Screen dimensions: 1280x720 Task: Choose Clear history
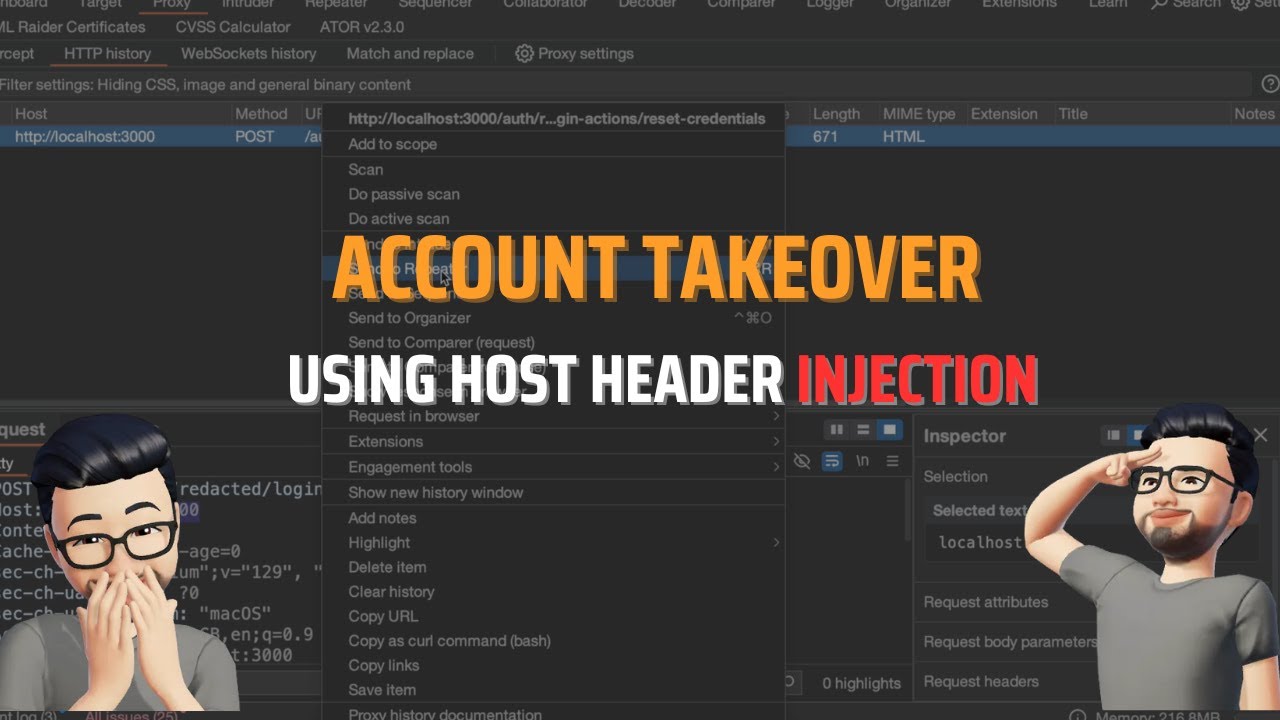pyautogui.click(x=391, y=592)
